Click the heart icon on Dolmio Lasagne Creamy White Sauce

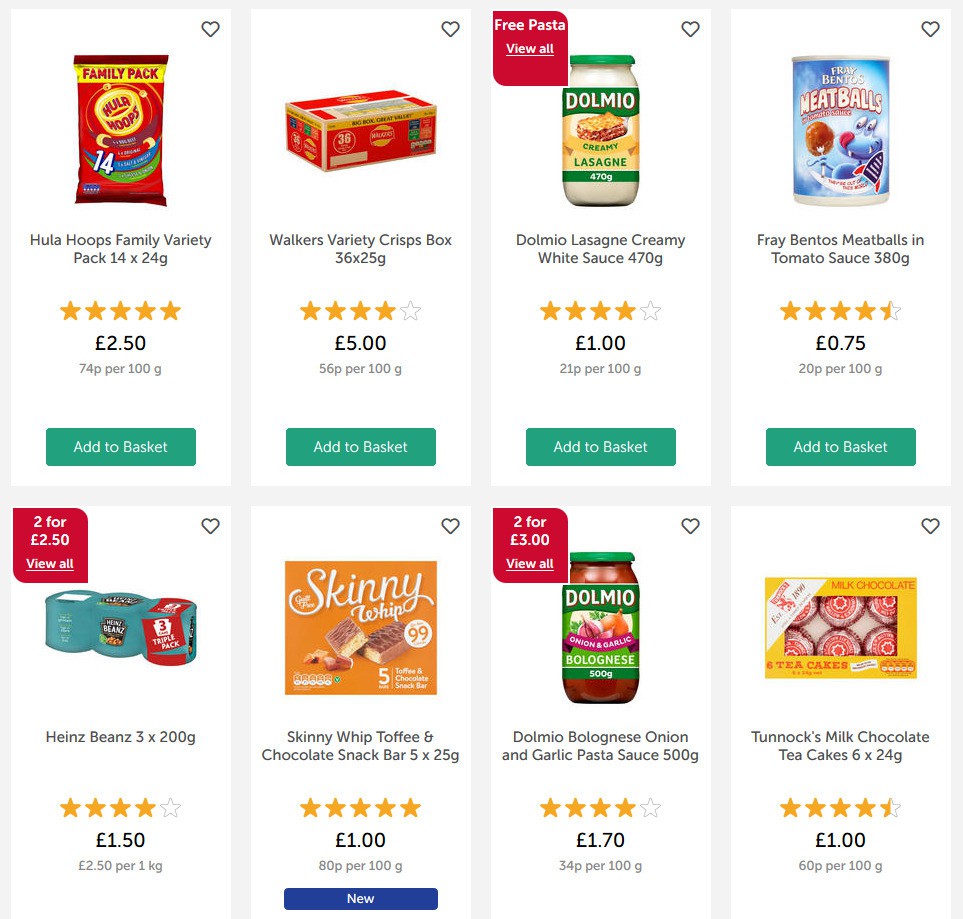click(690, 29)
